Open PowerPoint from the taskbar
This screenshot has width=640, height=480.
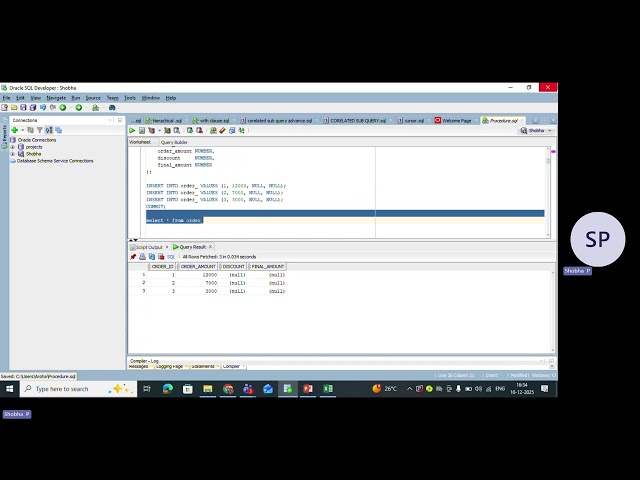pyautogui.click(x=308, y=389)
